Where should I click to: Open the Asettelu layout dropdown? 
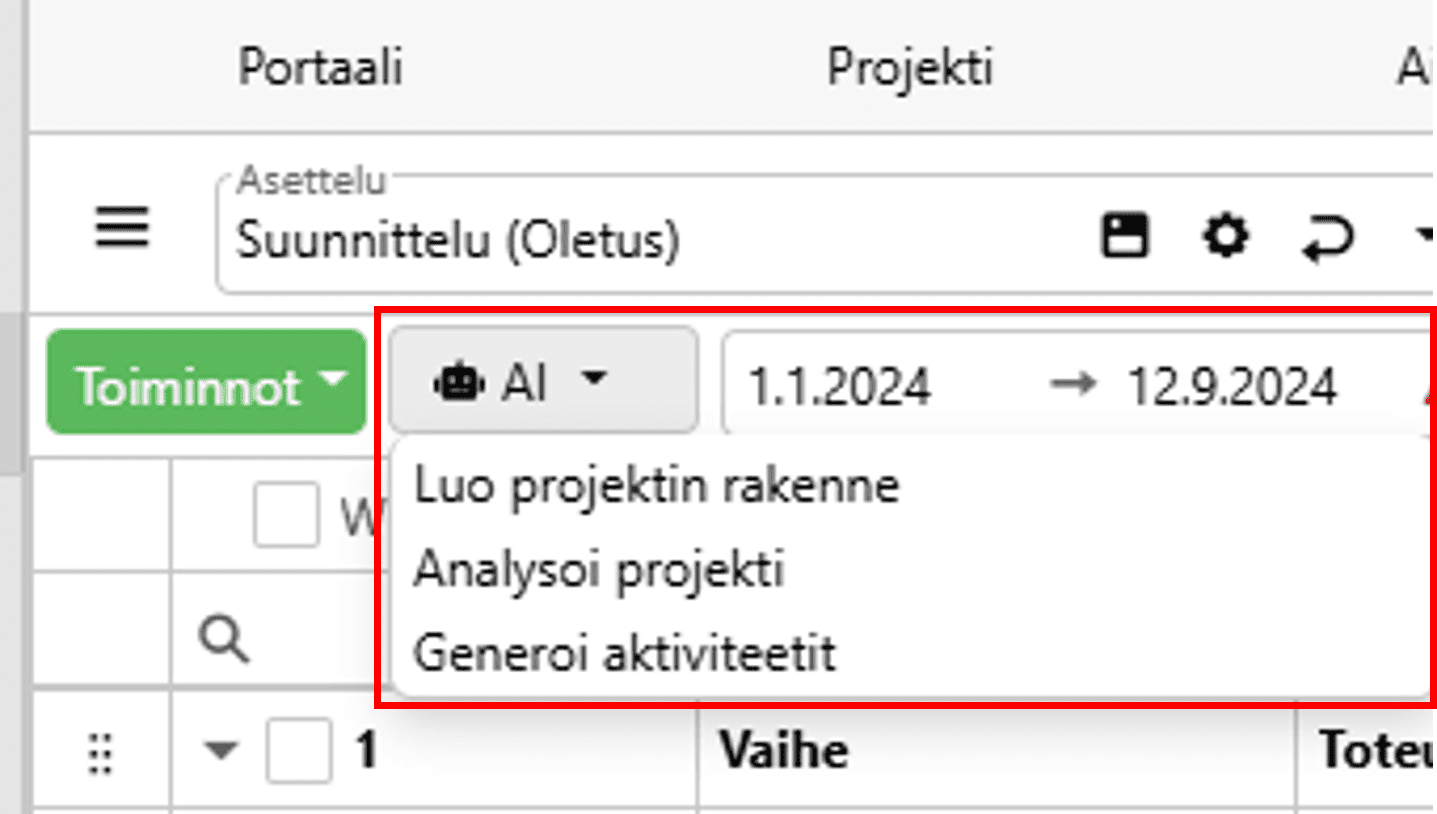[1424, 236]
